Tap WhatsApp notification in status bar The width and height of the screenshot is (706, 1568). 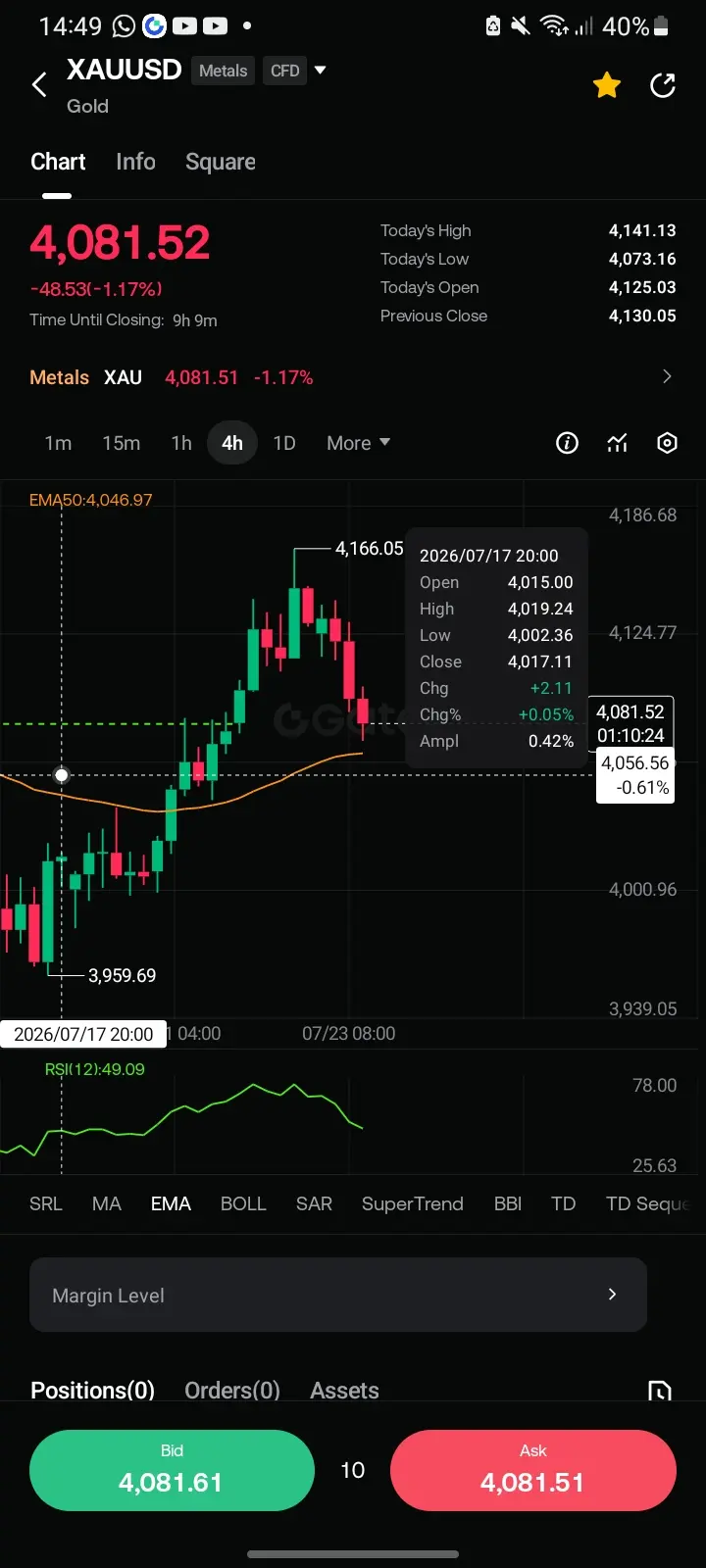[x=124, y=26]
